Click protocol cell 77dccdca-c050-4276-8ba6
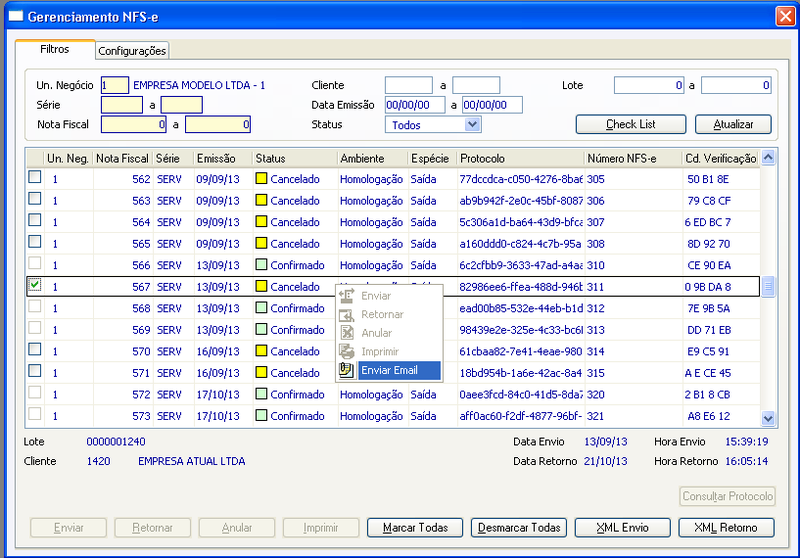The width and height of the screenshot is (800, 558). [x=521, y=179]
